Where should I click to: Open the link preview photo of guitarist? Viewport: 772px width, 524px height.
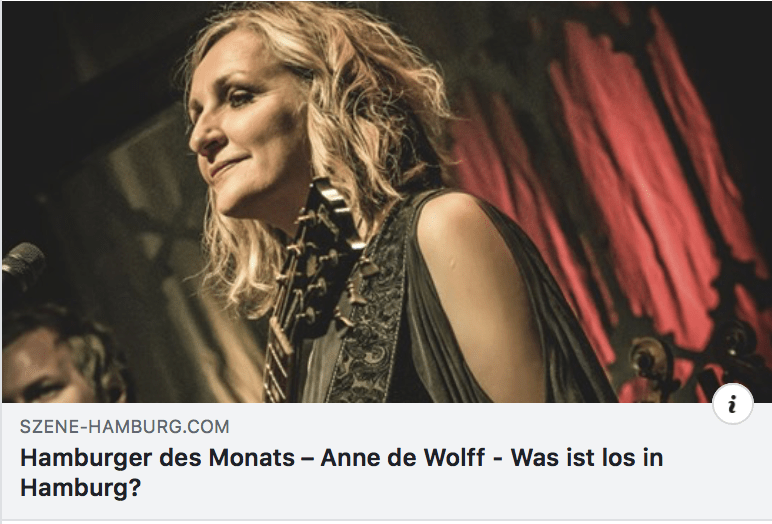coord(386,202)
